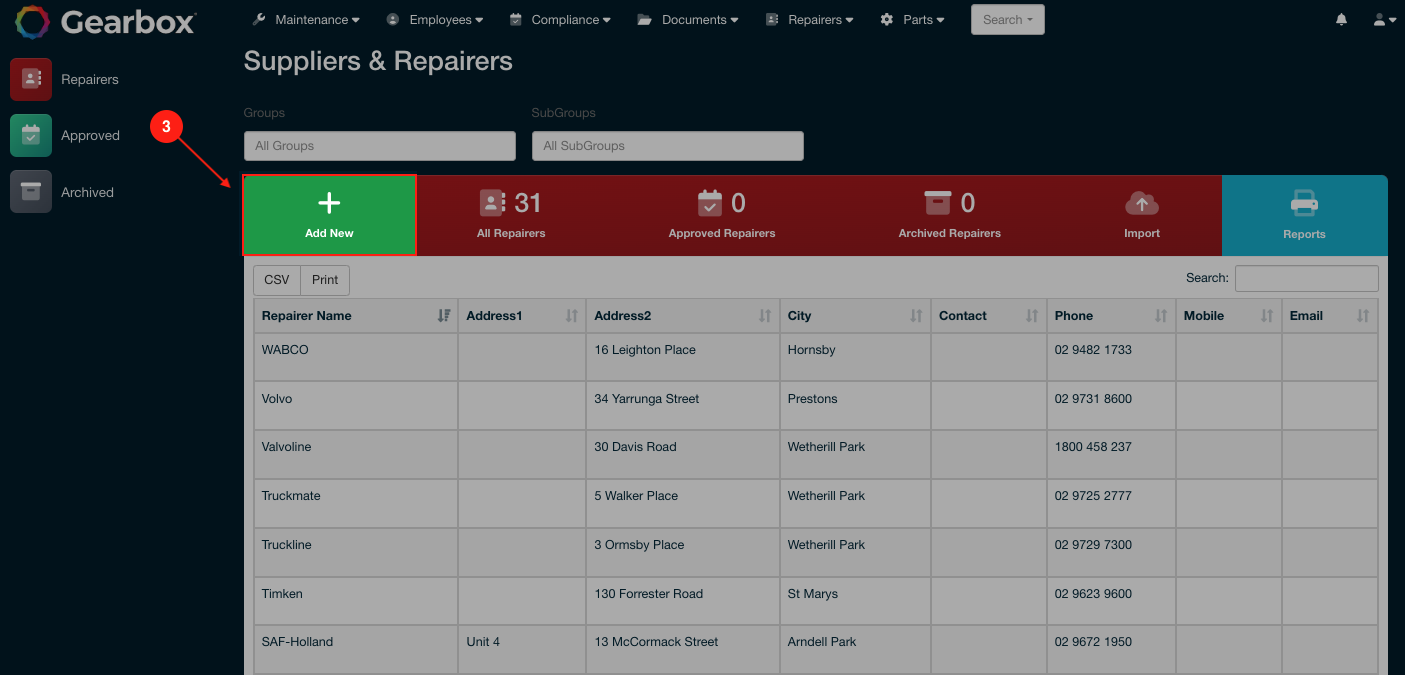The height and width of the screenshot is (675, 1405).
Task: Open the Compliance menu
Action: (560, 20)
